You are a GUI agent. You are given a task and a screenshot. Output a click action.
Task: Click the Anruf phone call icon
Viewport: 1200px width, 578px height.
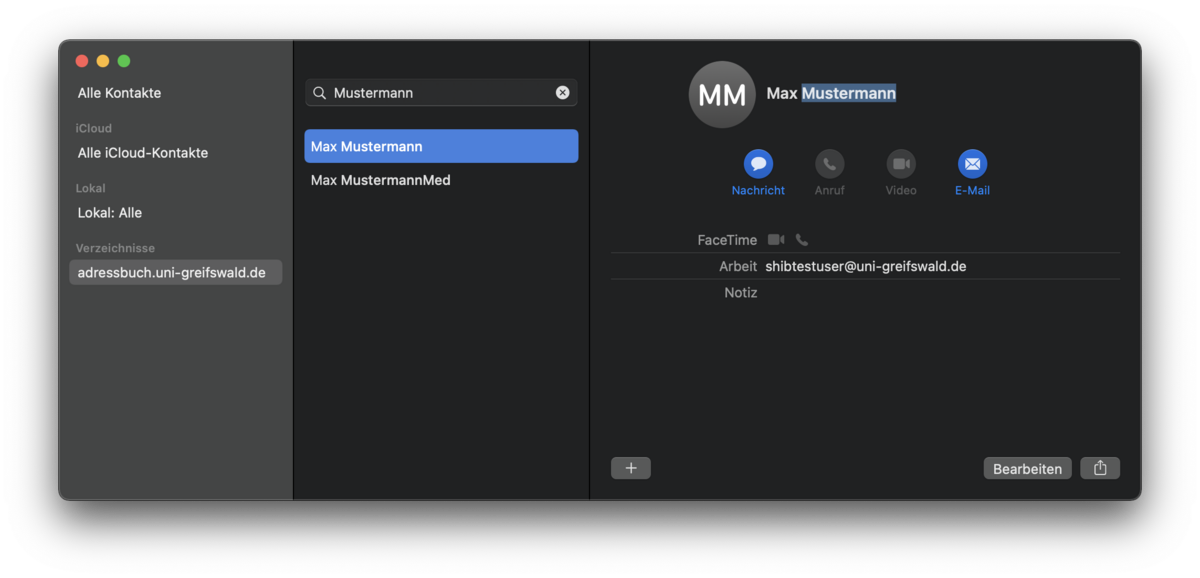[829, 164]
